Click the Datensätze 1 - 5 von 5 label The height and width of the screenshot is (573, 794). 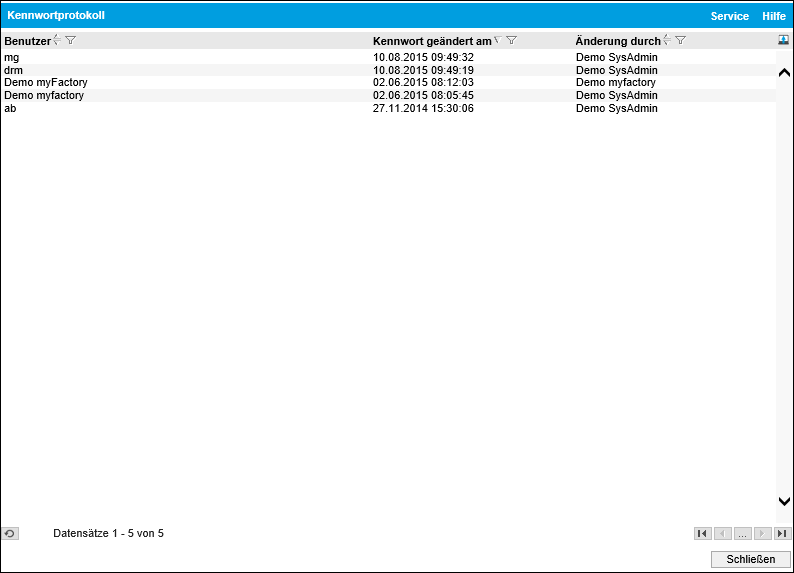coord(108,534)
